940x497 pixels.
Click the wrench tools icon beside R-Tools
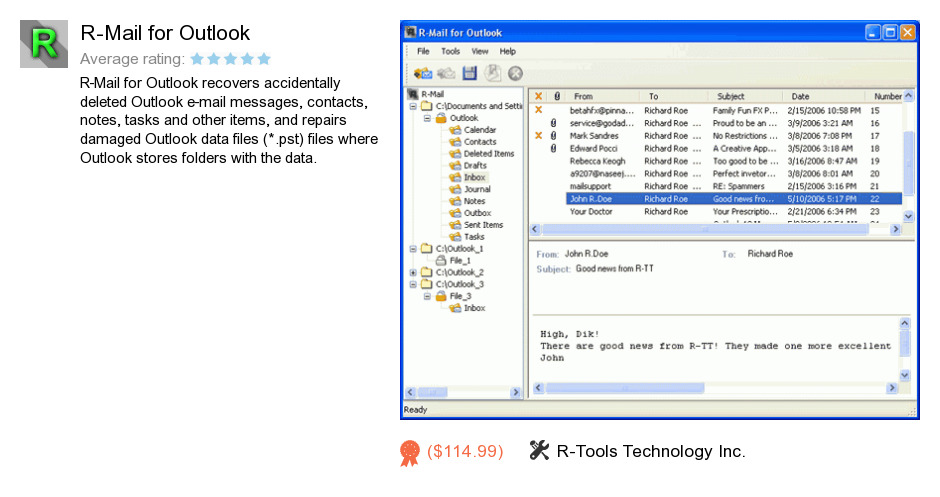pyautogui.click(x=539, y=450)
